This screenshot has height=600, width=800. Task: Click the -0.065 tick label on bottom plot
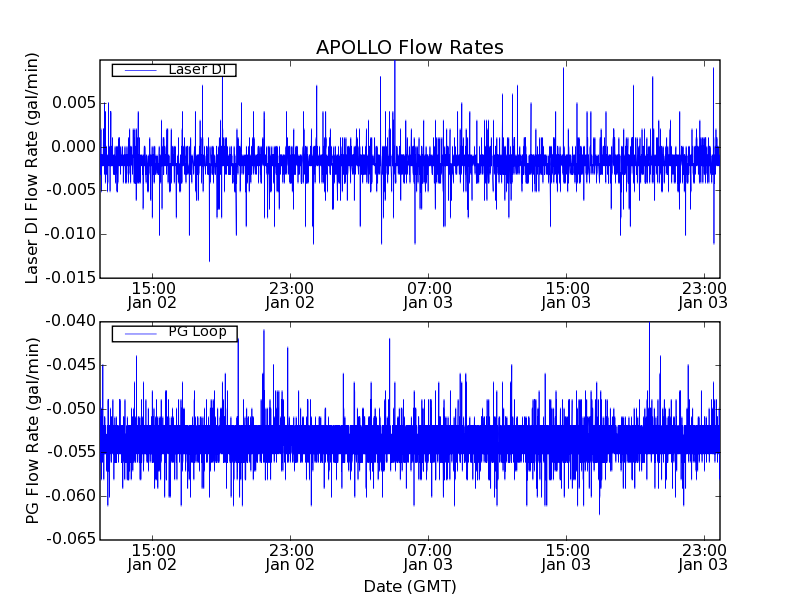coord(71,539)
